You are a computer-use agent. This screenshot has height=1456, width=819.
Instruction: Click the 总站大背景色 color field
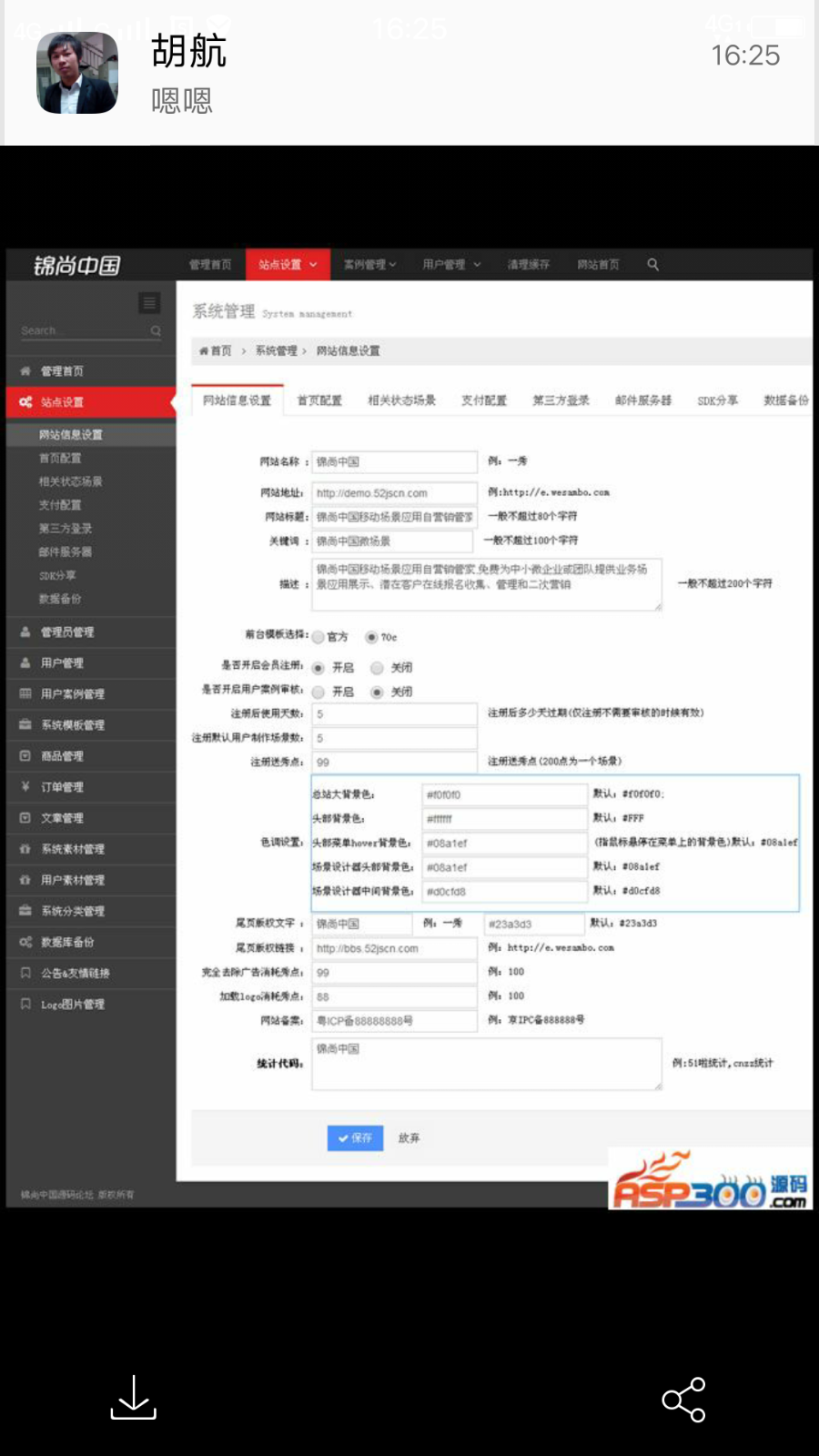coord(505,794)
